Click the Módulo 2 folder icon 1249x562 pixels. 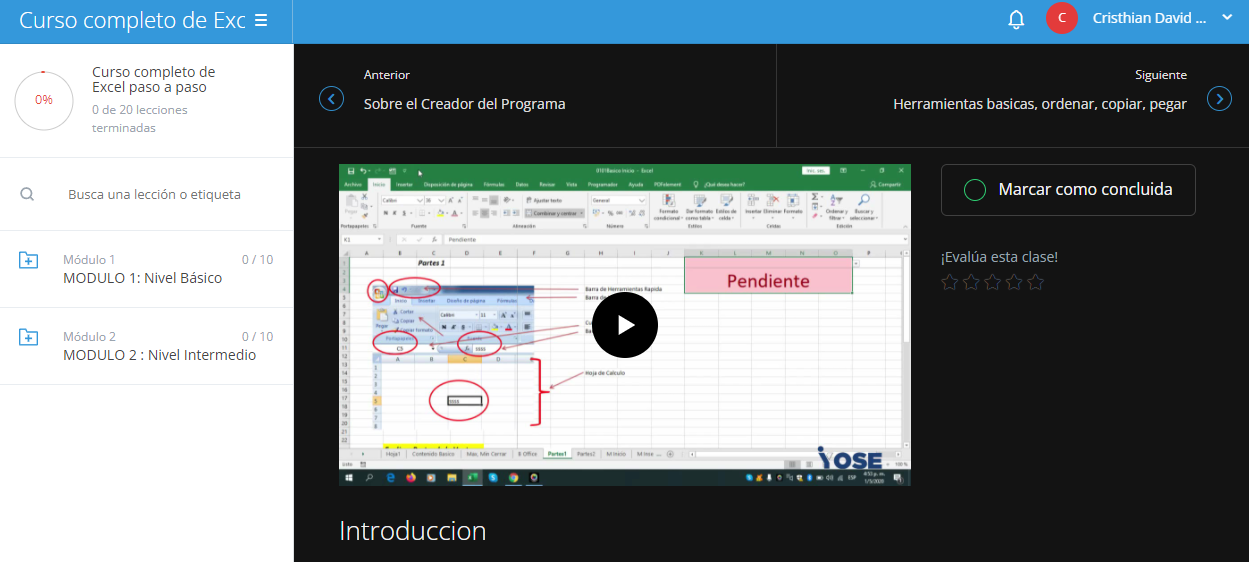(x=29, y=337)
